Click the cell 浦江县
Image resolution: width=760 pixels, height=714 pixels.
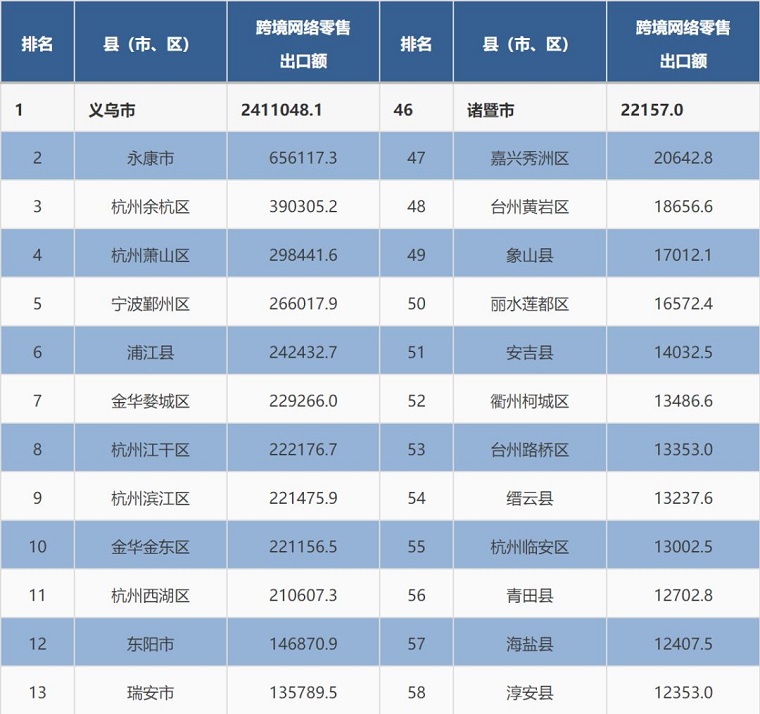(x=150, y=352)
